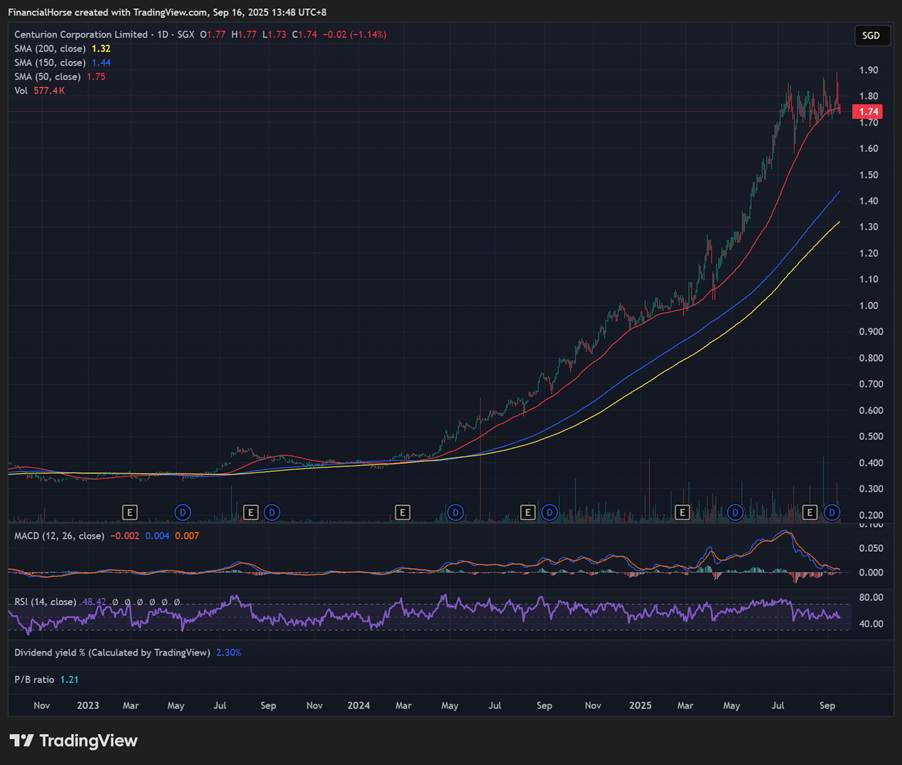This screenshot has height=765, width=902.
Task: Inspect the dividend marker near September 2025
Action: pyautogui.click(x=832, y=512)
